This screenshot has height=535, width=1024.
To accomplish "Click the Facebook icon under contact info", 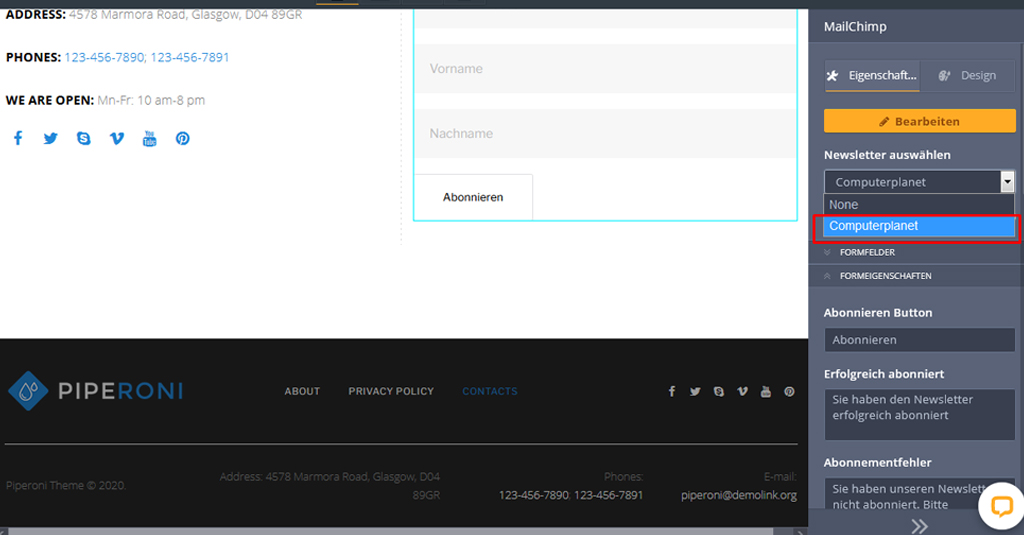I will point(18,138).
